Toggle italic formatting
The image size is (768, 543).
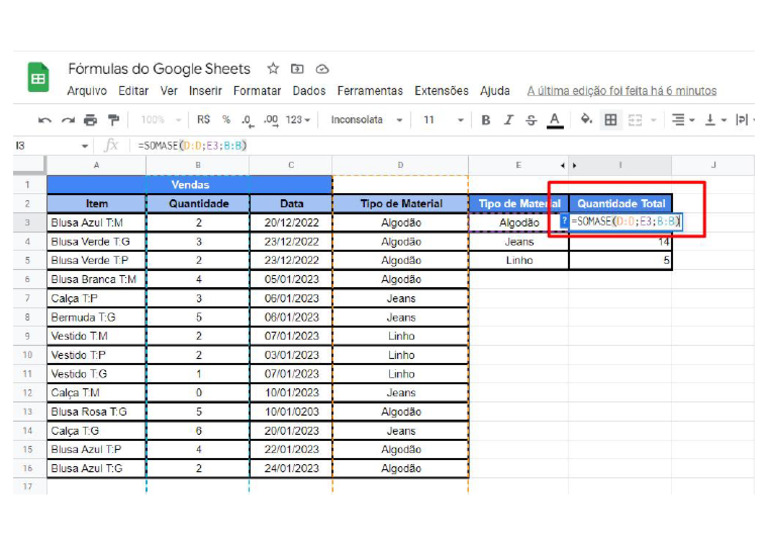click(508, 120)
